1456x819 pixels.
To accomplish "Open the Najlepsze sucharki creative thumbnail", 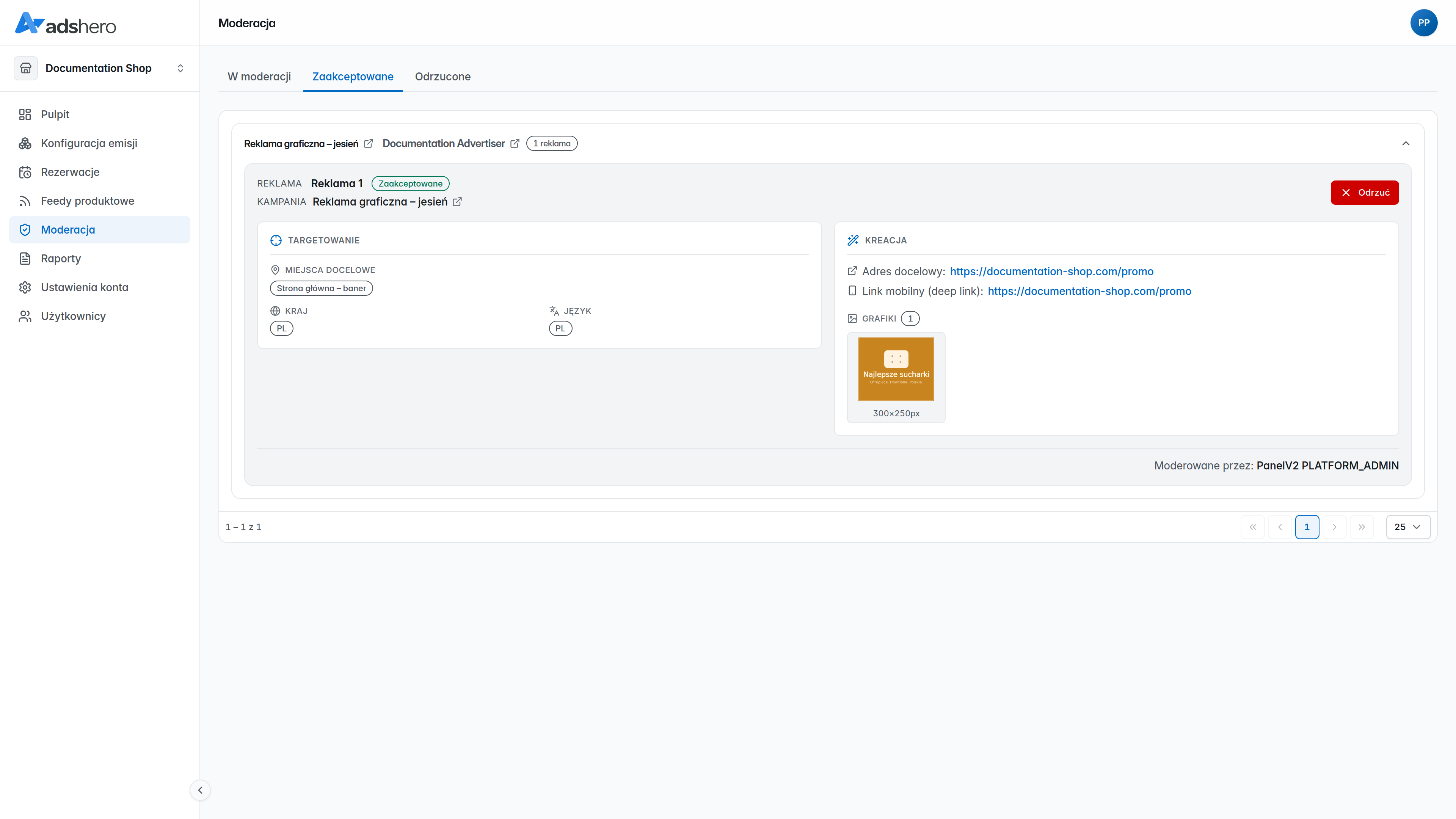I will (896, 370).
